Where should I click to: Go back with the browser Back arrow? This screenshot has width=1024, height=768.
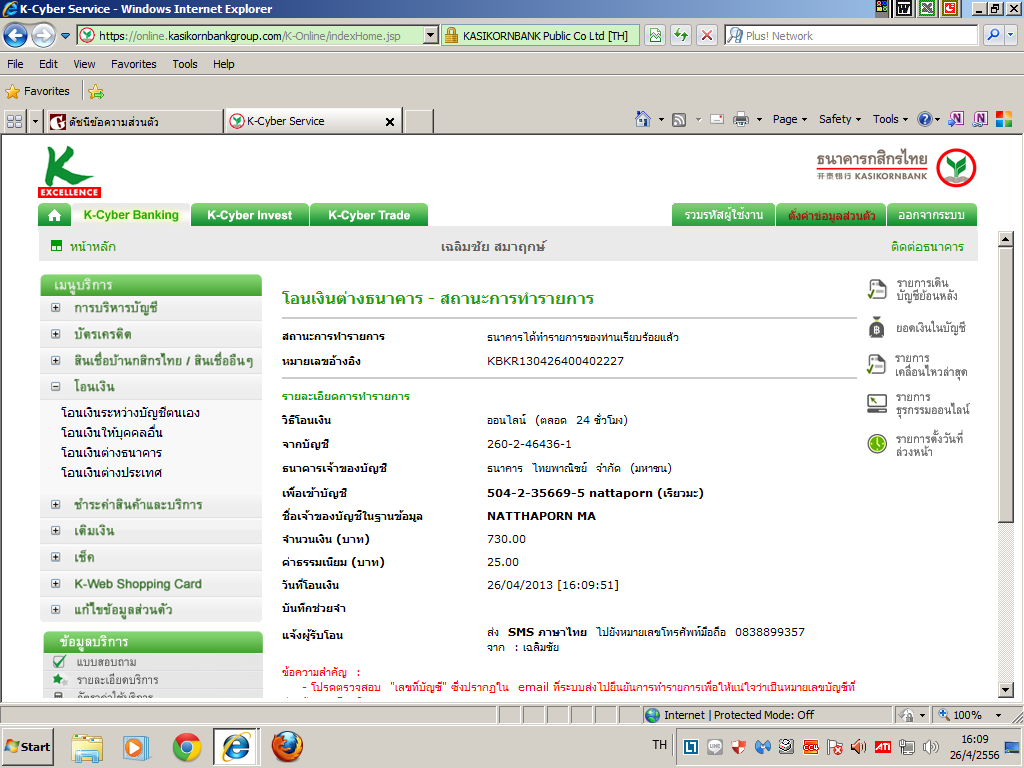[16, 35]
